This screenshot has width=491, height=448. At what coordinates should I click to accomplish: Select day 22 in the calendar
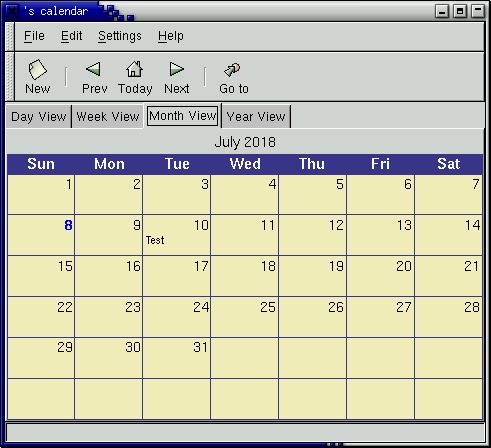41,317
